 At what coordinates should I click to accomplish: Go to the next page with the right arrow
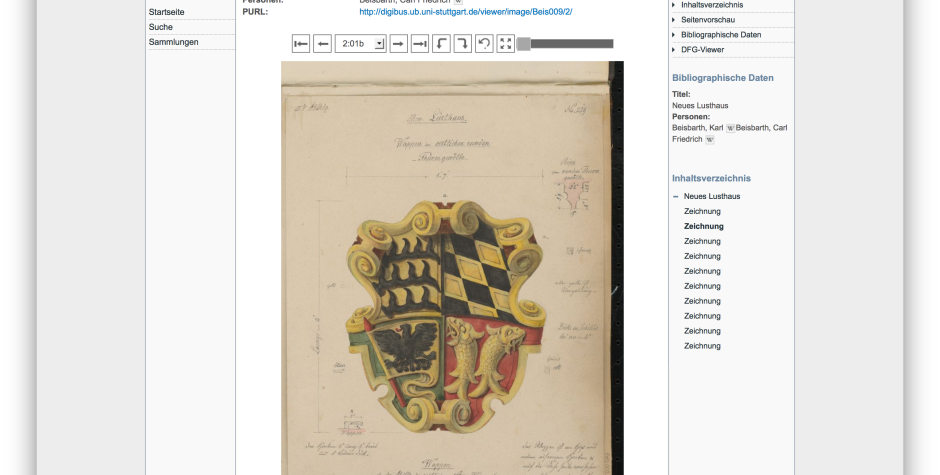coord(399,44)
